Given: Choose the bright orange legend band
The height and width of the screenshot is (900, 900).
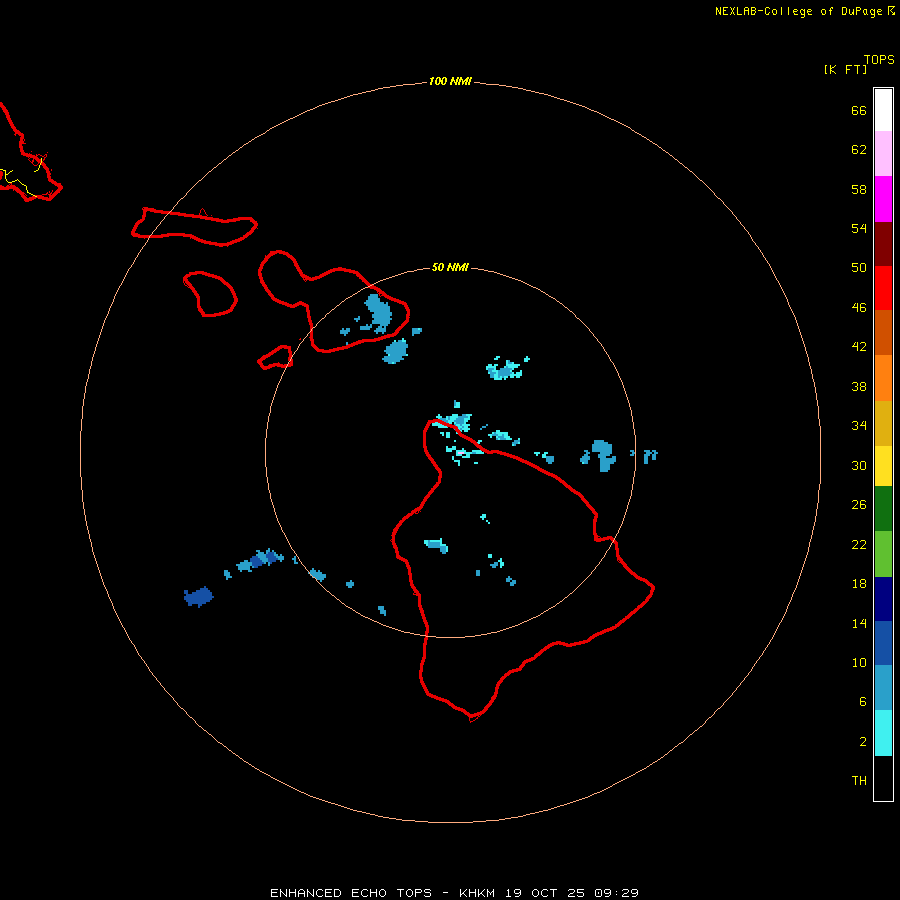Looking at the screenshot, I should point(883,378).
